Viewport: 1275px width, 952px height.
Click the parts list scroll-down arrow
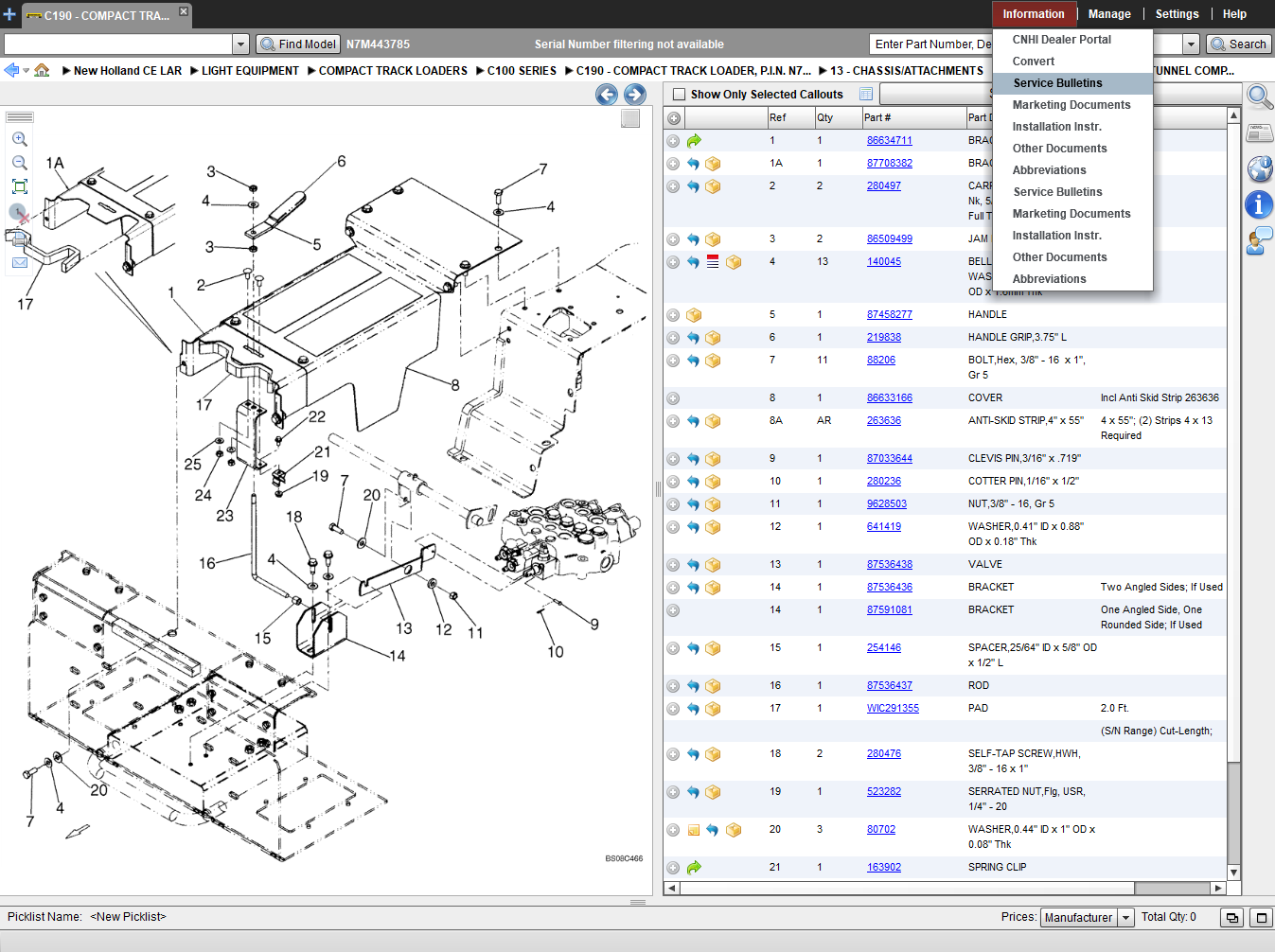click(1233, 873)
